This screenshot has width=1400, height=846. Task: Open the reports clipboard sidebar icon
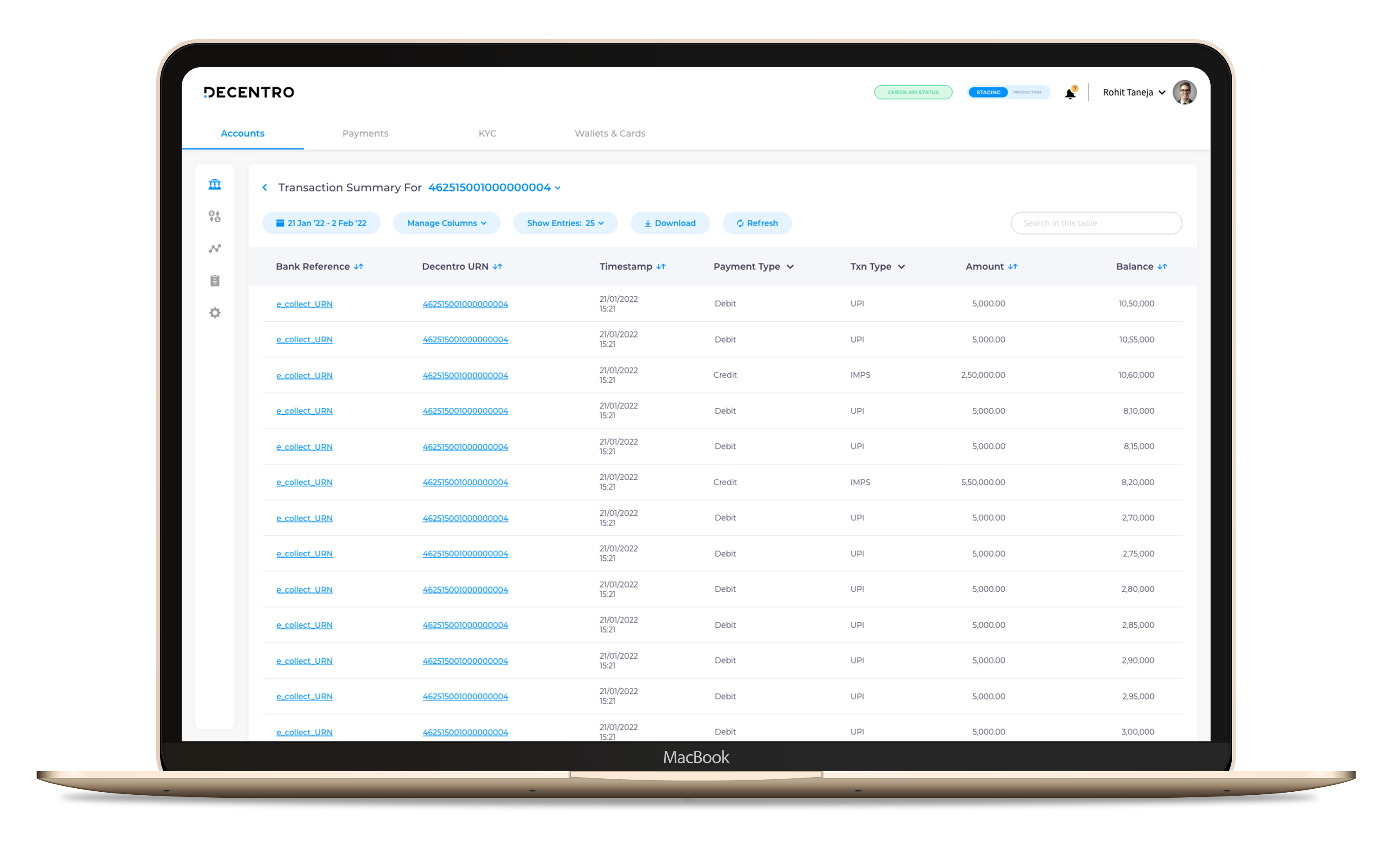215,280
